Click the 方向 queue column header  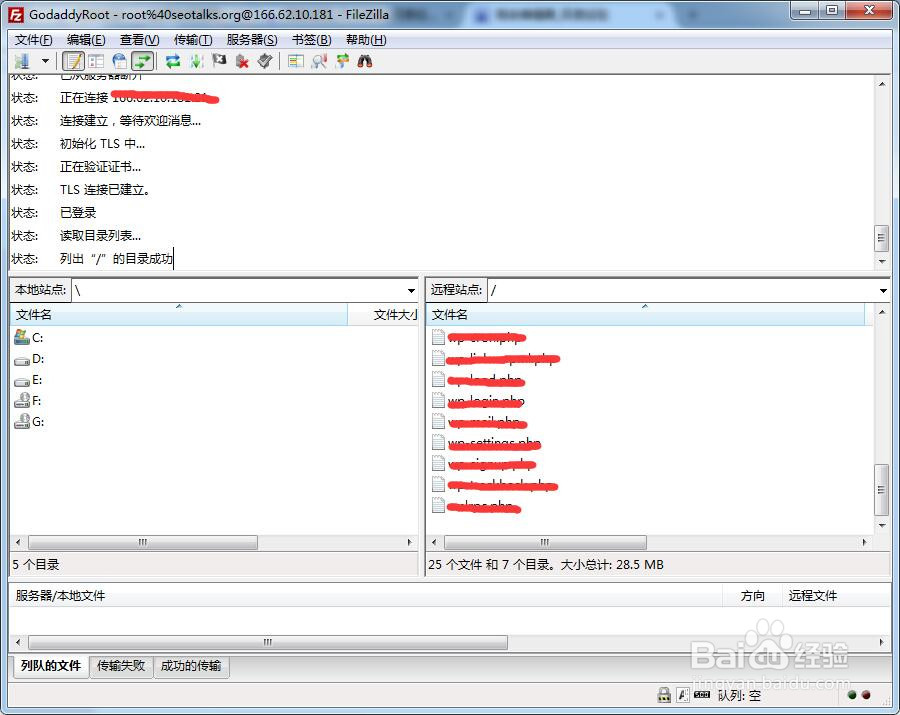tap(752, 596)
